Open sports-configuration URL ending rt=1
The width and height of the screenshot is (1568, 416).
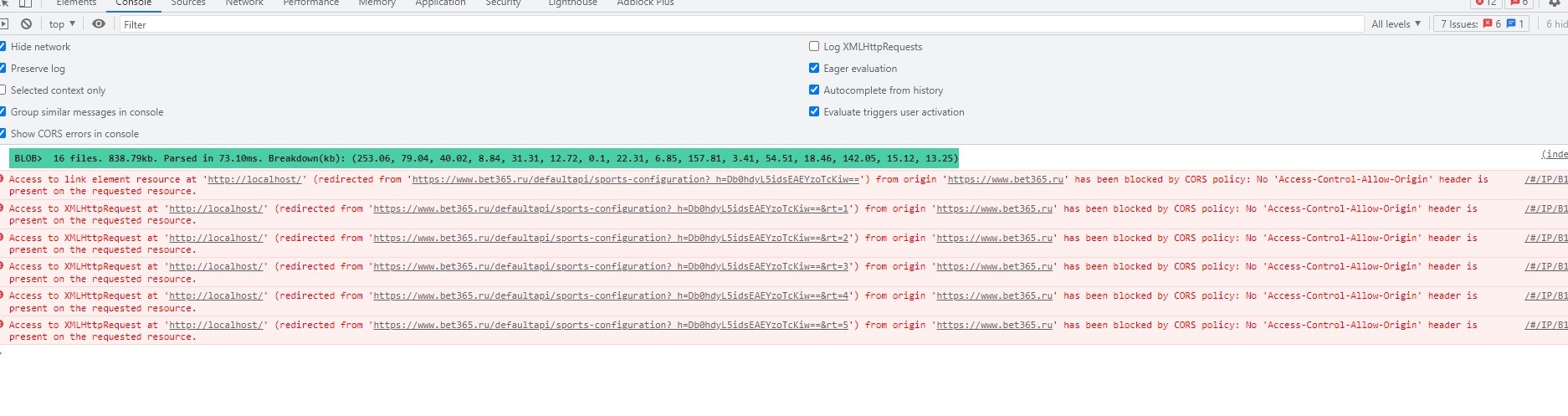611,208
